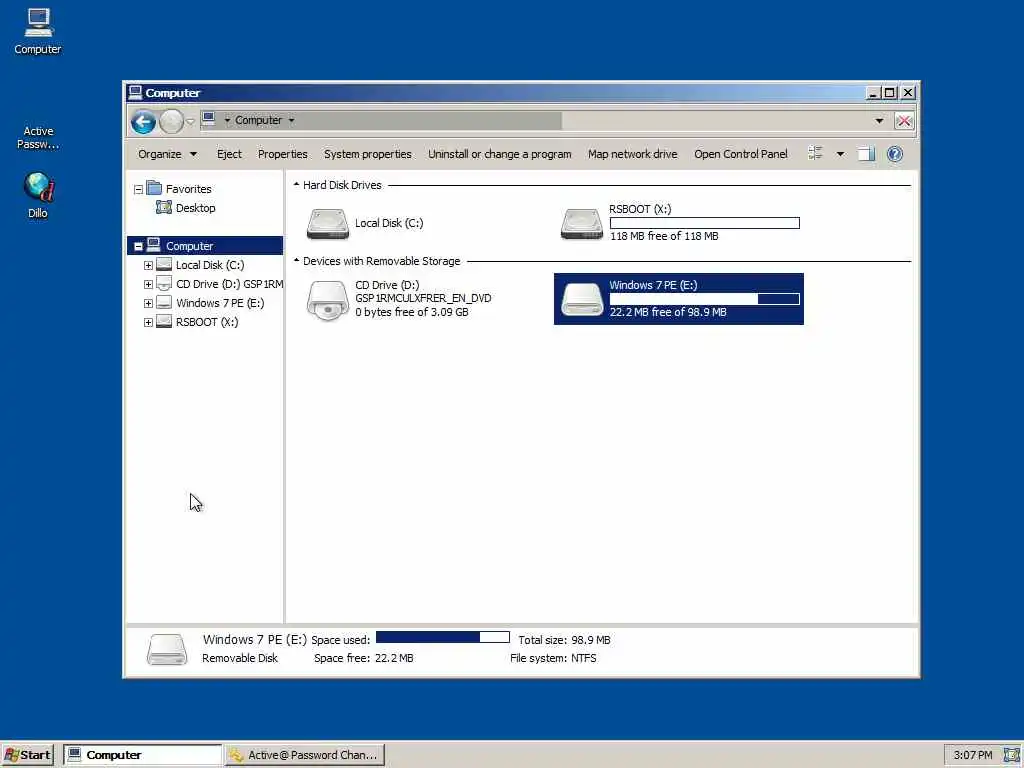The width and height of the screenshot is (1024, 768).
Task: Open the Computer desktop icon
Action: [38, 31]
